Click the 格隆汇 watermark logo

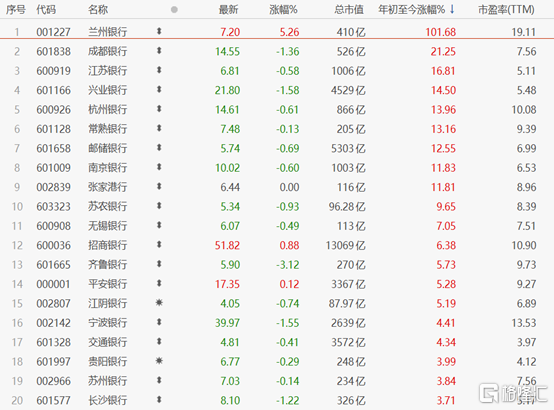513,393
